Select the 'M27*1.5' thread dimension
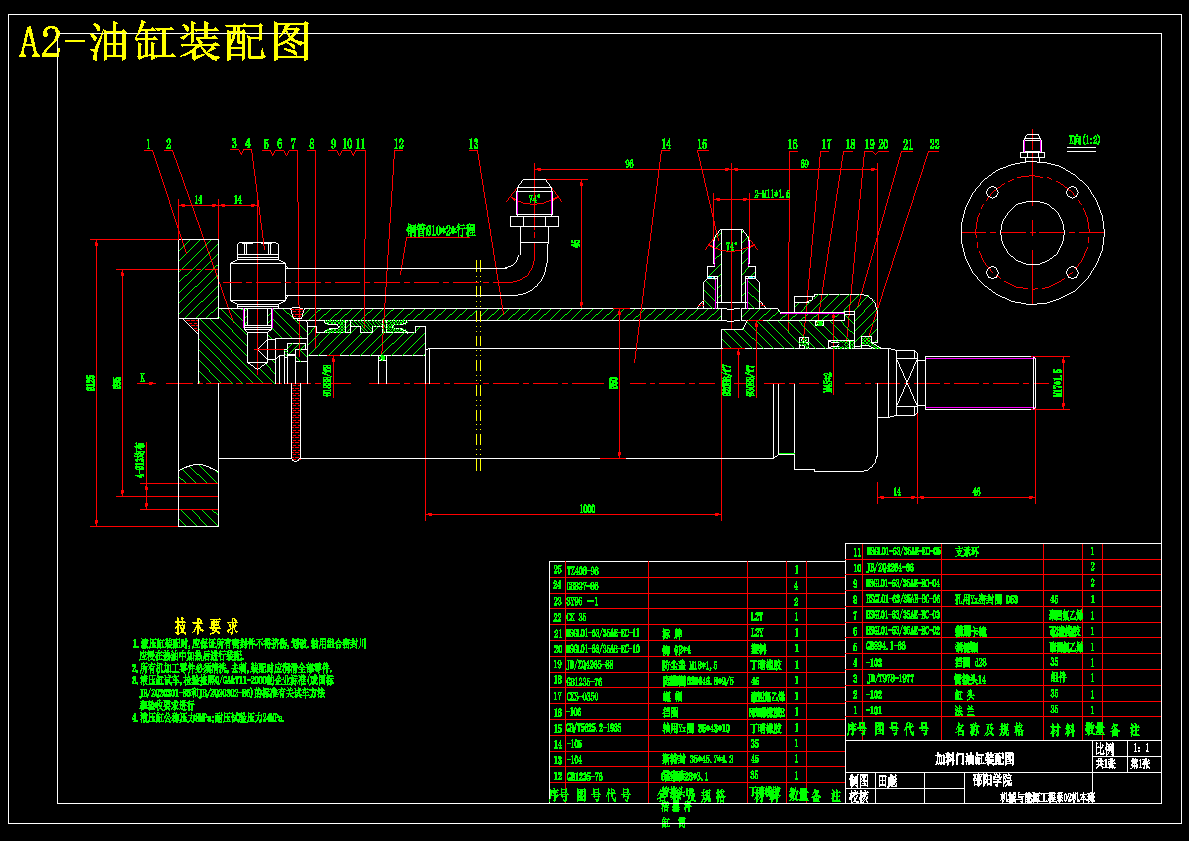Screen dimensions: 1189x841 click(1057, 382)
